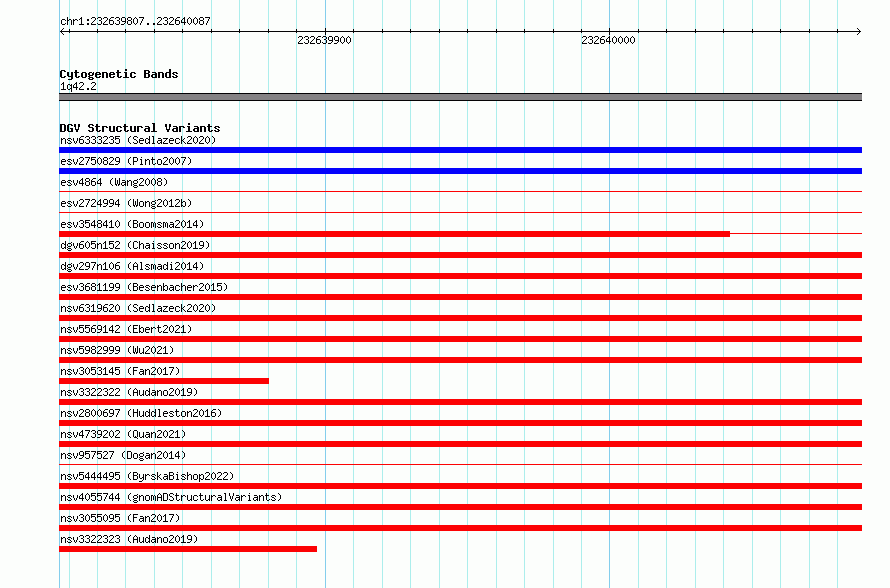Open variant nsv5444495 (ByrskaBishop2022) label
The image size is (890, 588).
pyautogui.click(x=147, y=476)
